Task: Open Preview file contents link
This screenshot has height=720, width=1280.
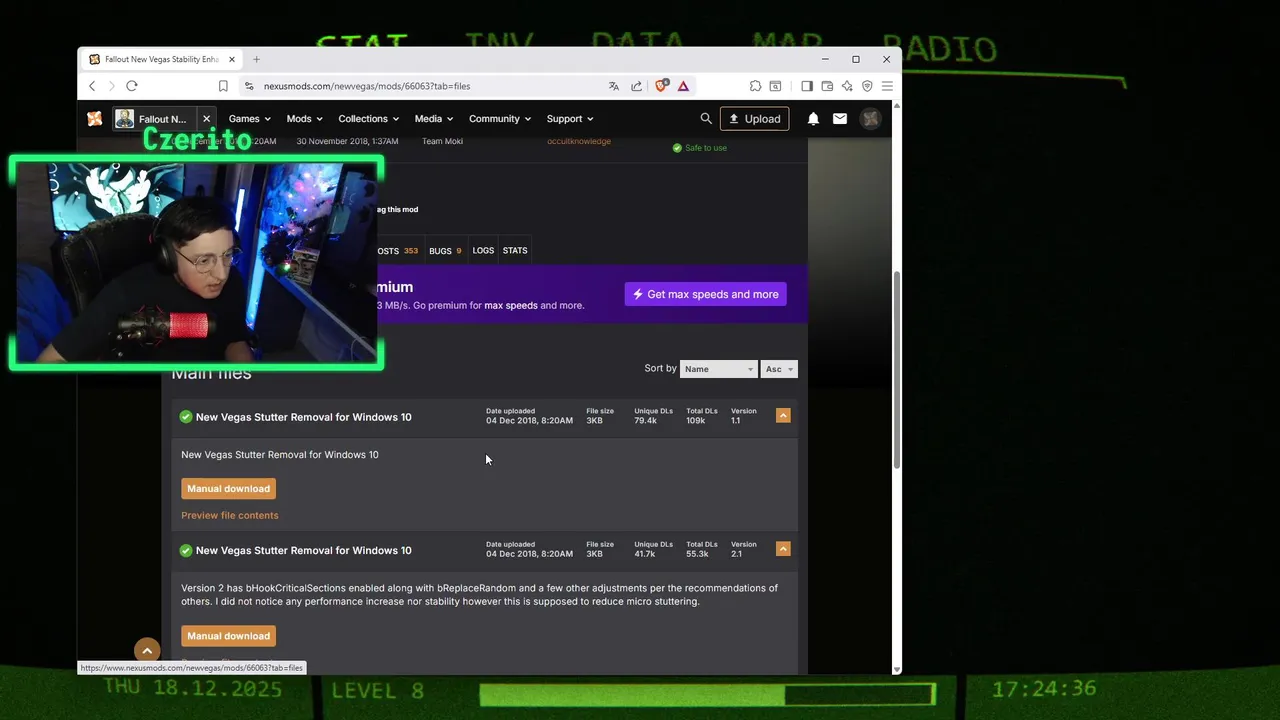Action: point(230,516)
